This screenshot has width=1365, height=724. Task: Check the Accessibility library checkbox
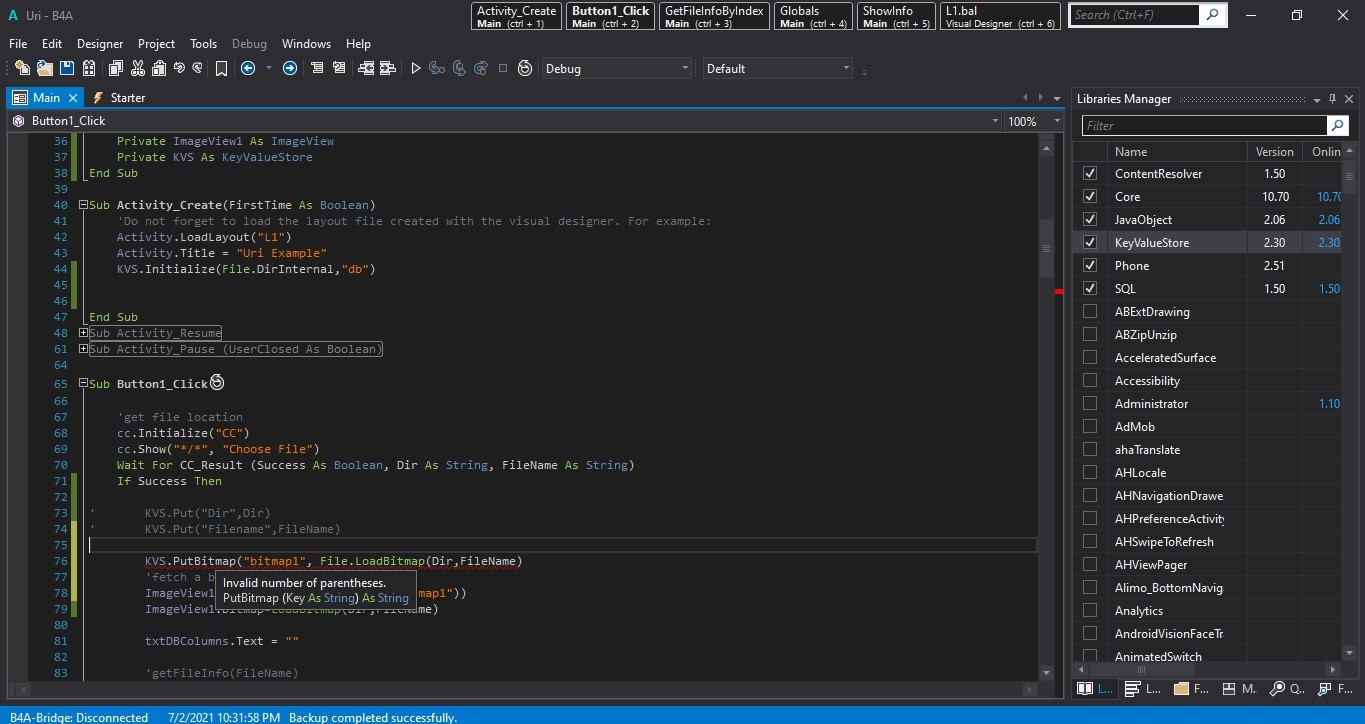tap(1090, 380)
